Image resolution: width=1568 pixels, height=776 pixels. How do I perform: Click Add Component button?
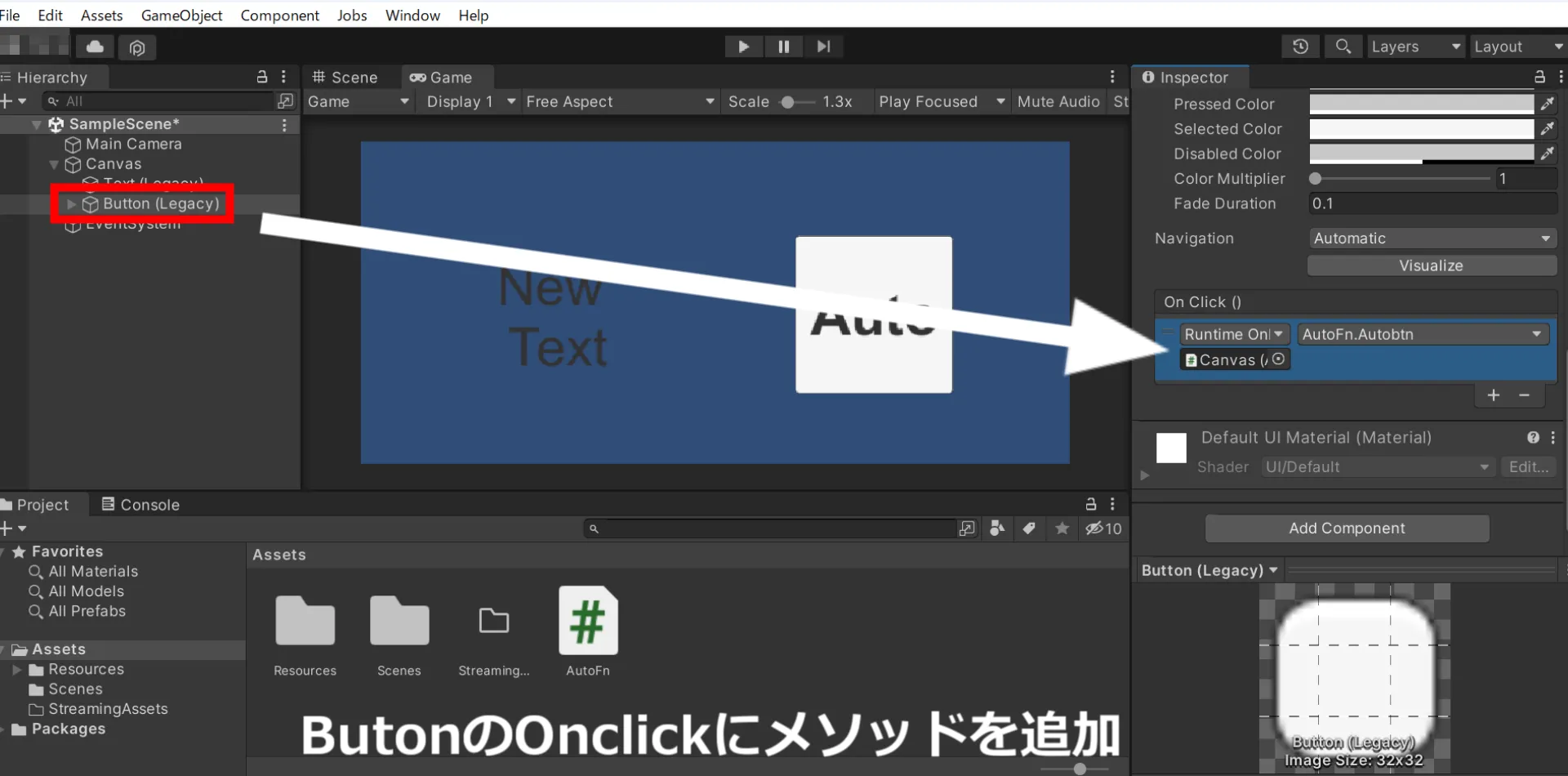(x=1347, y=528)
